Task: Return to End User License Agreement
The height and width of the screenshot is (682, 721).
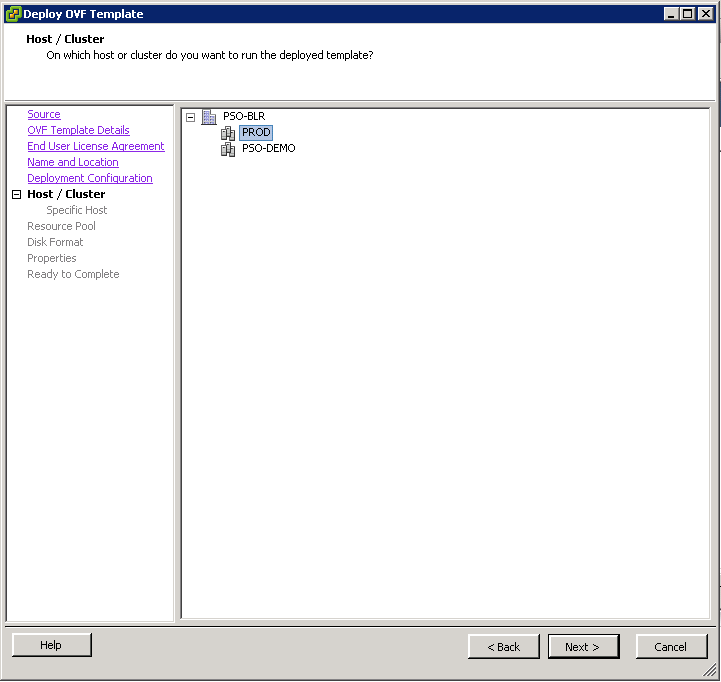Action: point(96,147)
